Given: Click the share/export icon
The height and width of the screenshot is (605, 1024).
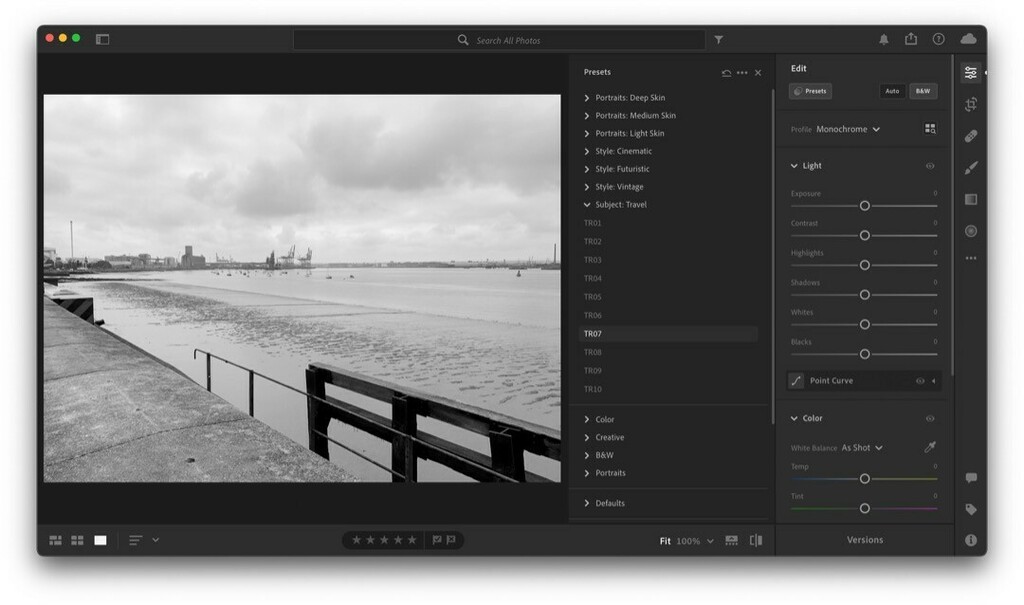Looking at the screenshot, I should point(910,39).
